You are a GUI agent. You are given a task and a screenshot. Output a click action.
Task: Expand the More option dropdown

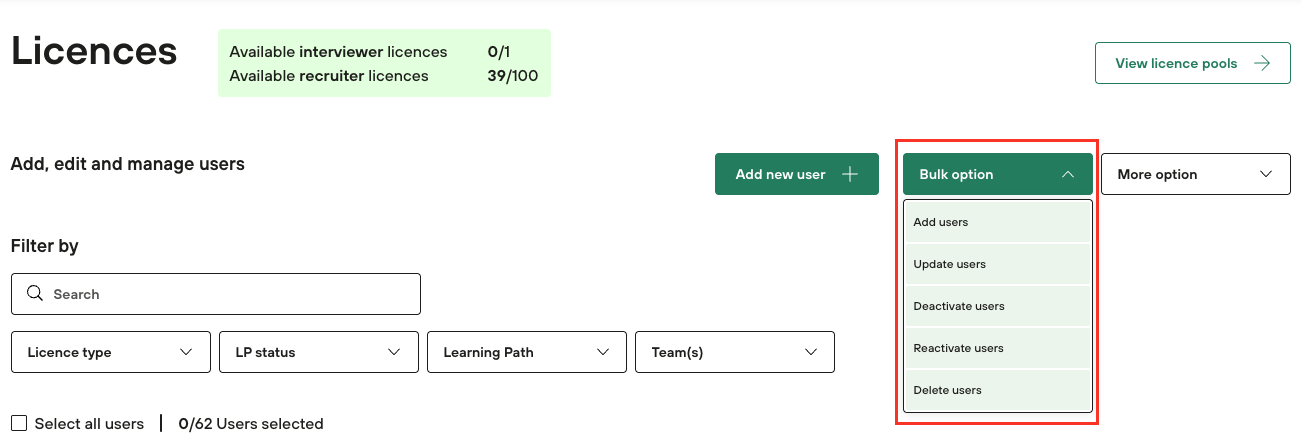(x=1195, y=174)
